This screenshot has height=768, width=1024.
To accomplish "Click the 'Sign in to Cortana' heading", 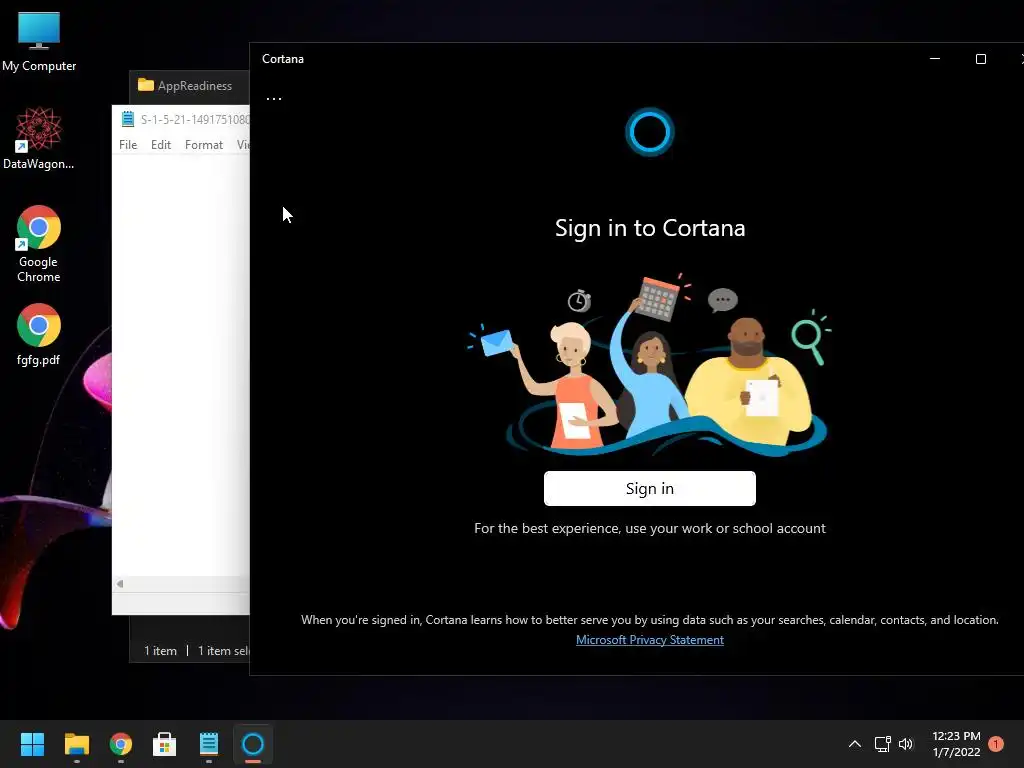I will click(650, 228).
